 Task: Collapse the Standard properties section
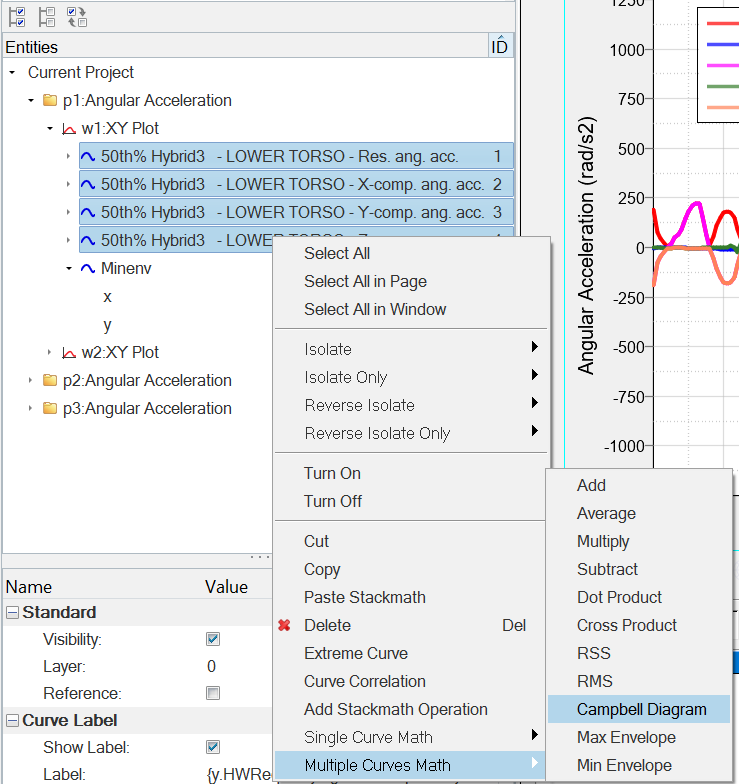click(x=12, y=613)
